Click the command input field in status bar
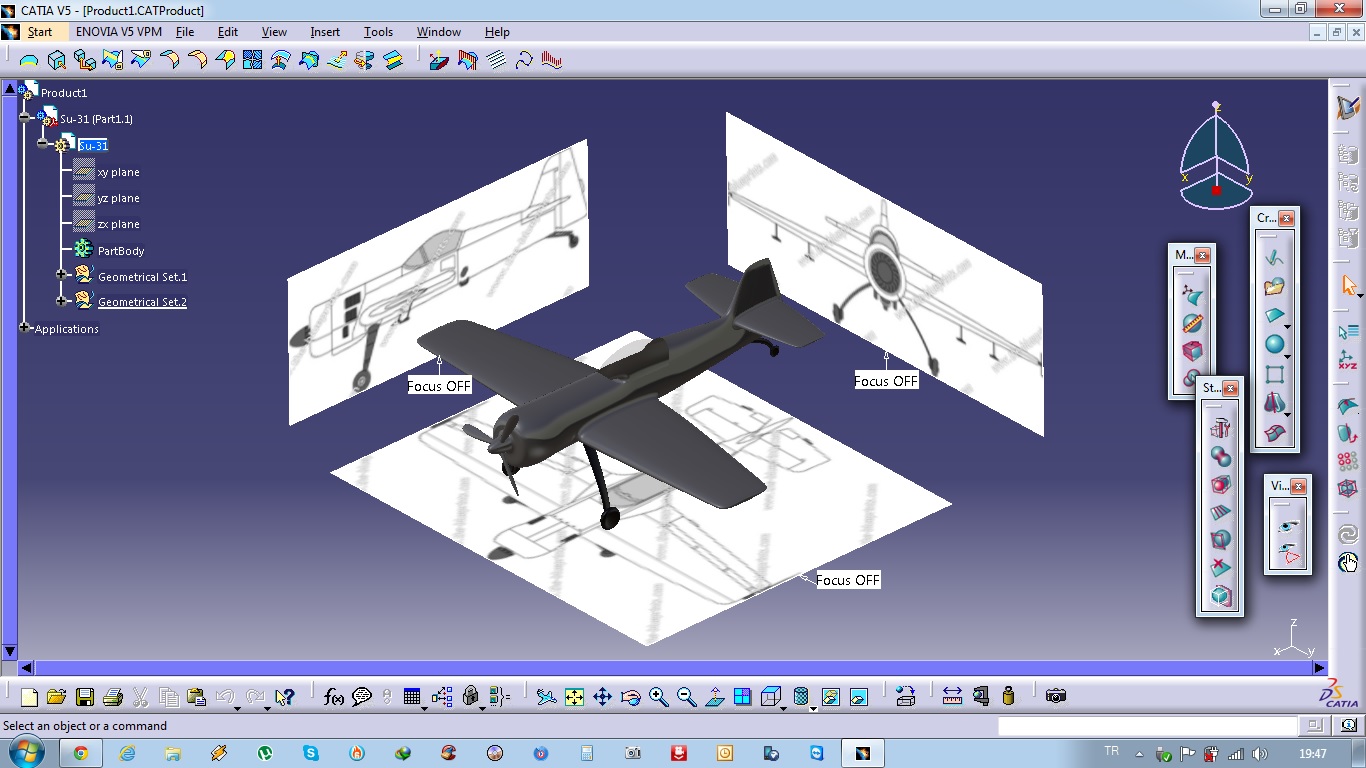The height and width of the screenshot is (768, 1366). tap(1148, 726)
